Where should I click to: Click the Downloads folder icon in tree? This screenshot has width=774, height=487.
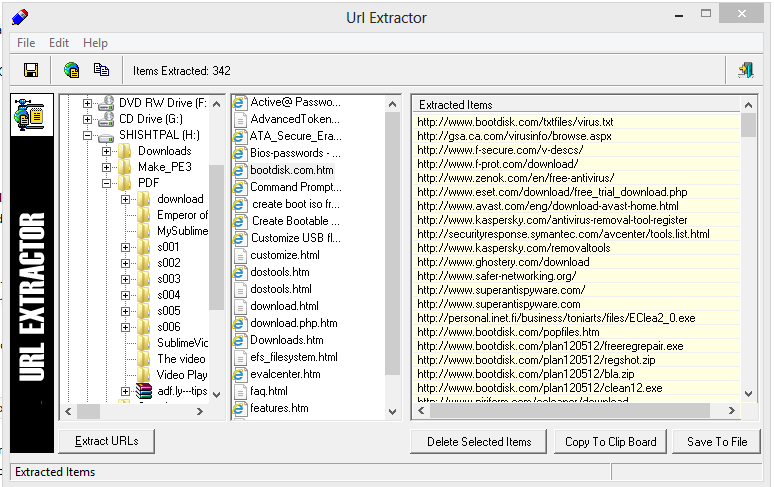(125, 151)
